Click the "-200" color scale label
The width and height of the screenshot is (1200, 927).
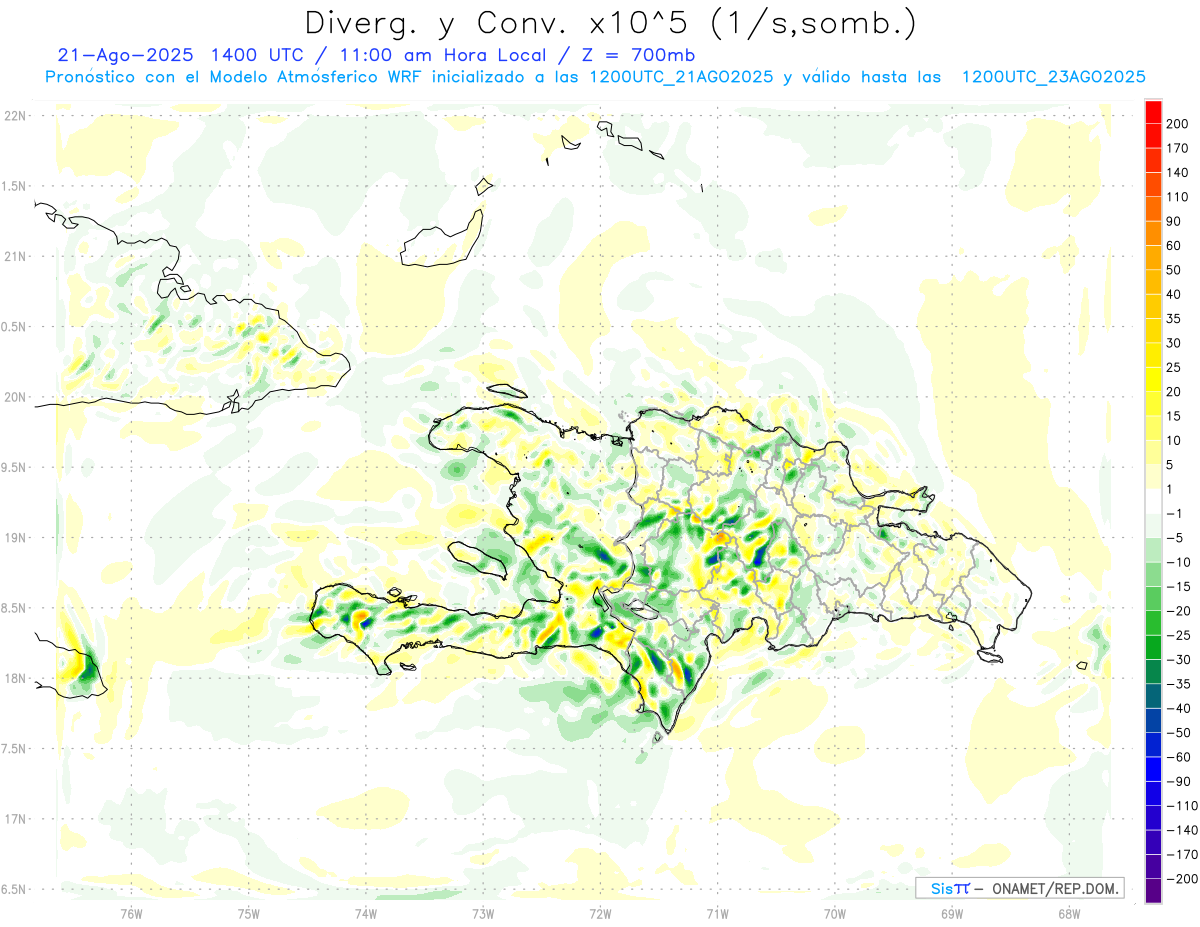point(1182,879)
